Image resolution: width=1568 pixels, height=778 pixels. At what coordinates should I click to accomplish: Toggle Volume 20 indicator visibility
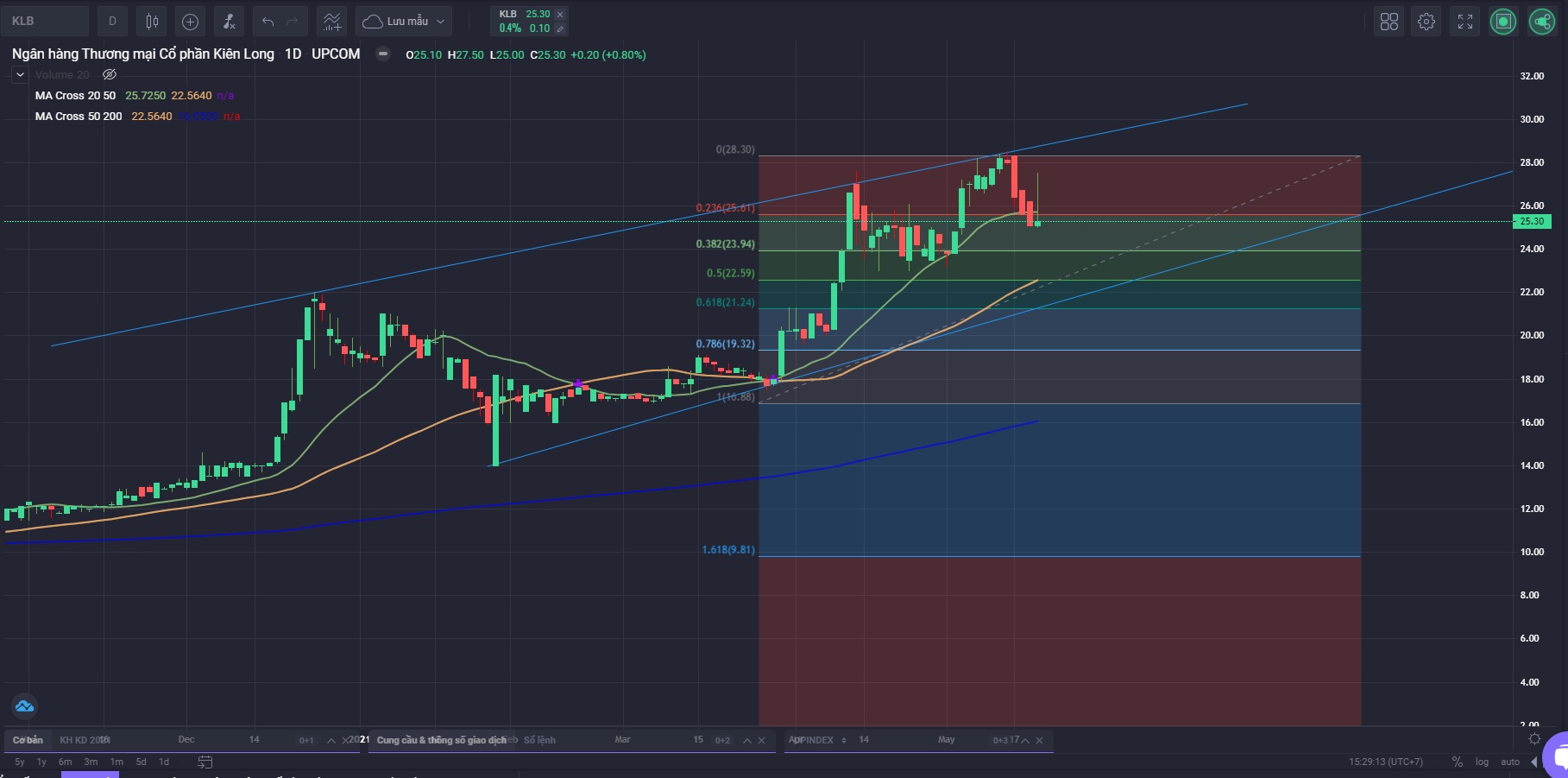[110, 75]
